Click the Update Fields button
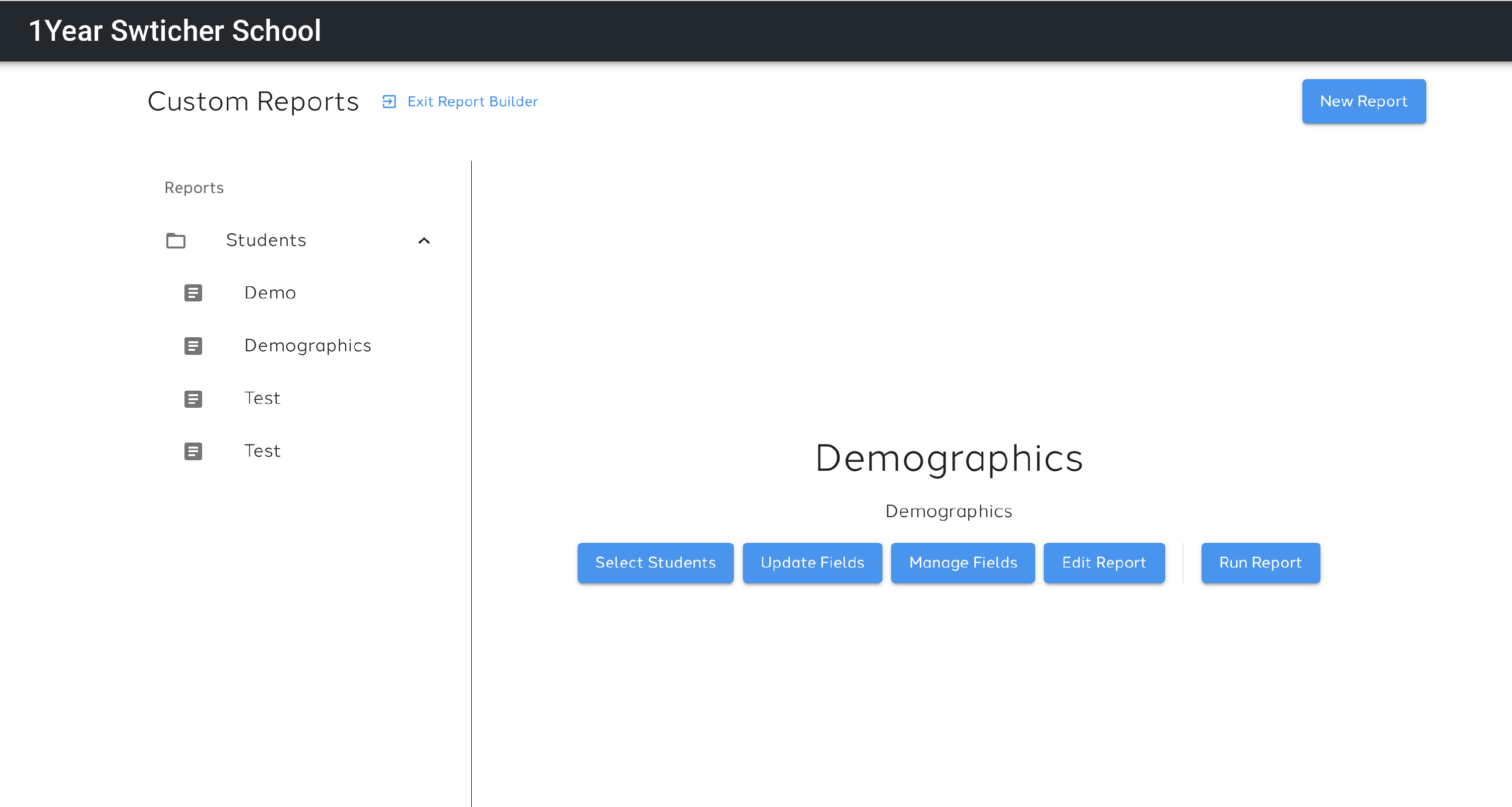The image size is (1512, 807). tap(812, 563)
